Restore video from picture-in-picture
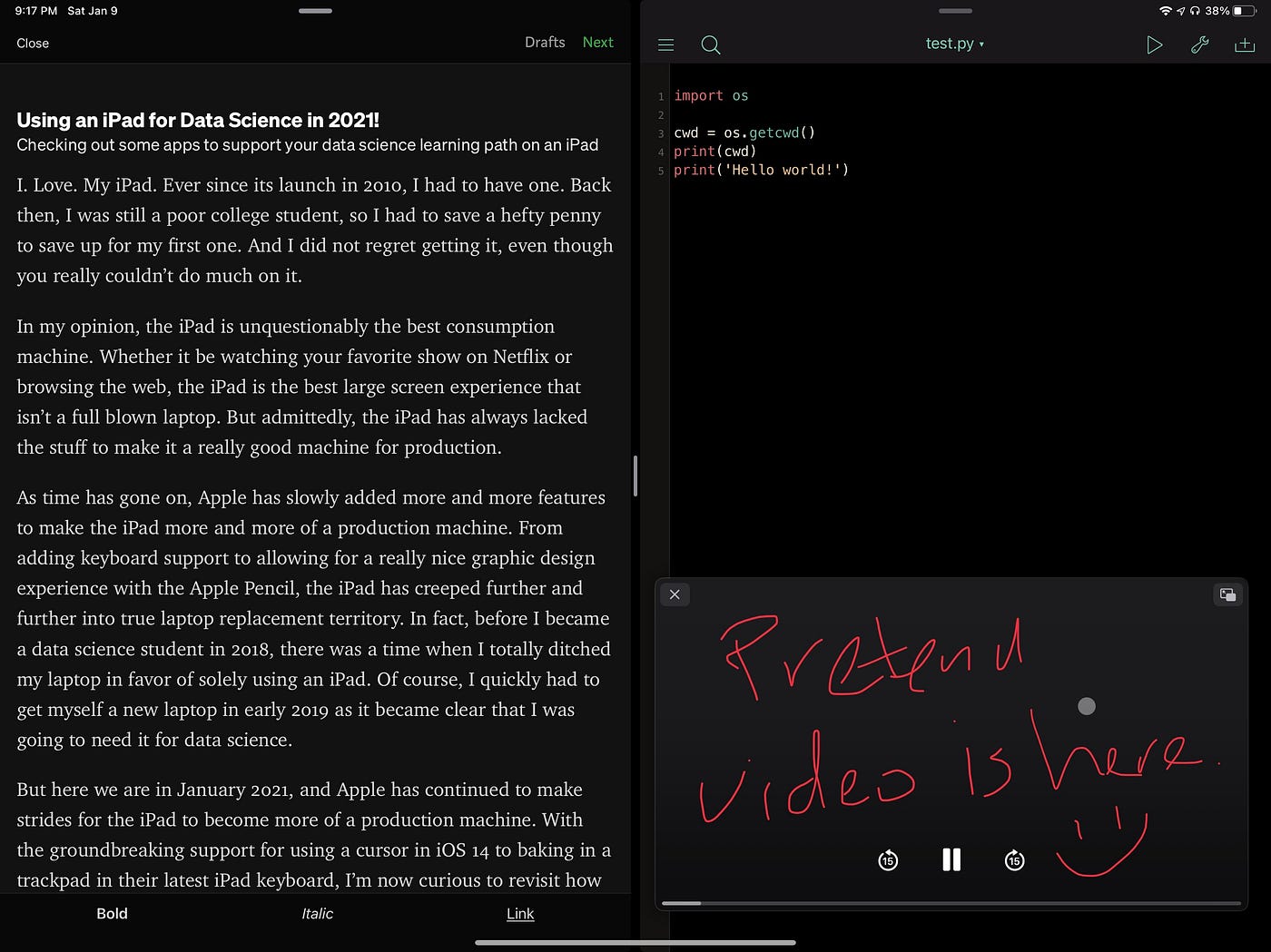 pos(1227,594)
